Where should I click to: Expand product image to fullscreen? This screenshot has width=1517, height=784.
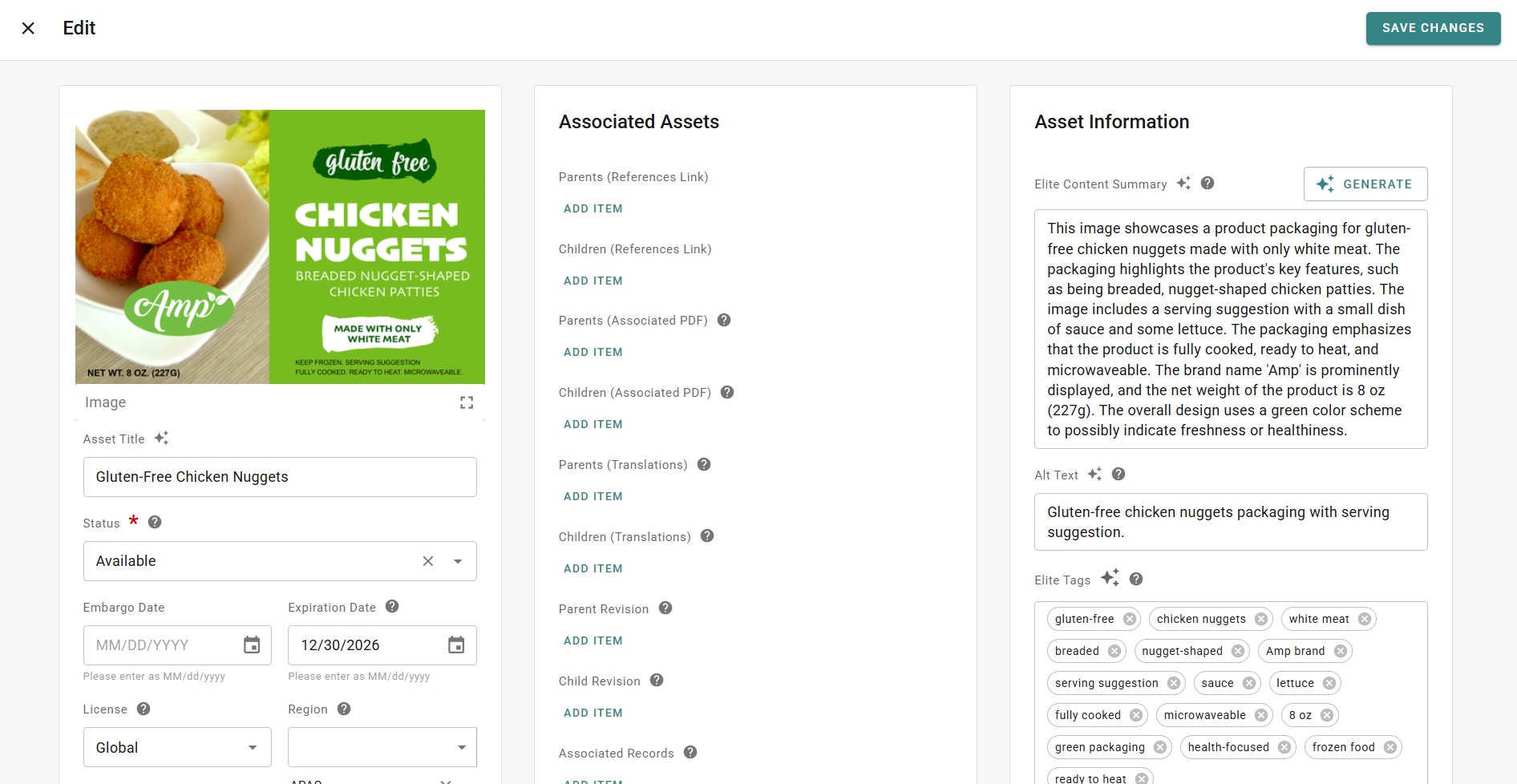pos(467,402)
